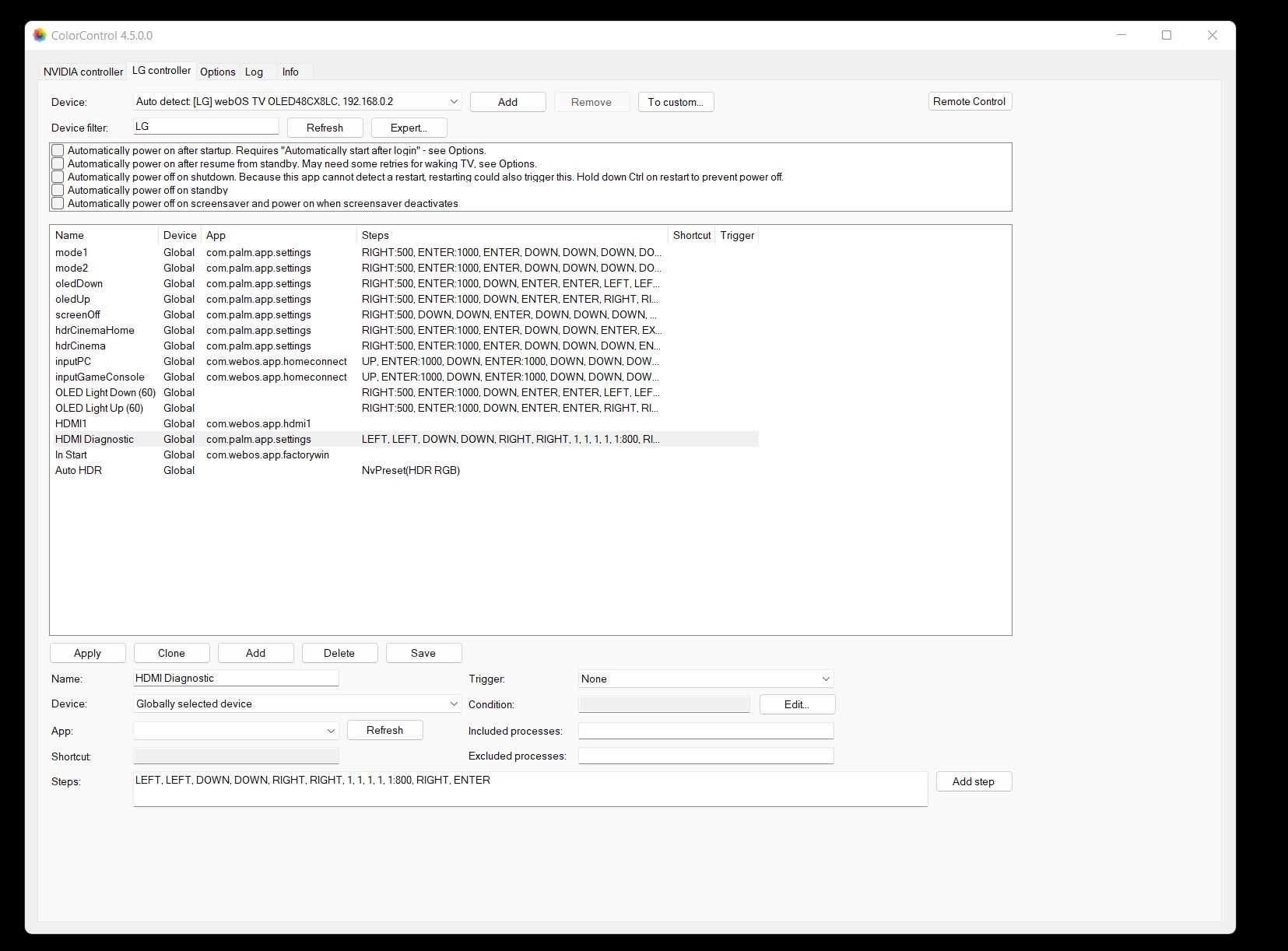Click the Excluded processes field
Screen dimensions: 1288x951
point(706,756)
